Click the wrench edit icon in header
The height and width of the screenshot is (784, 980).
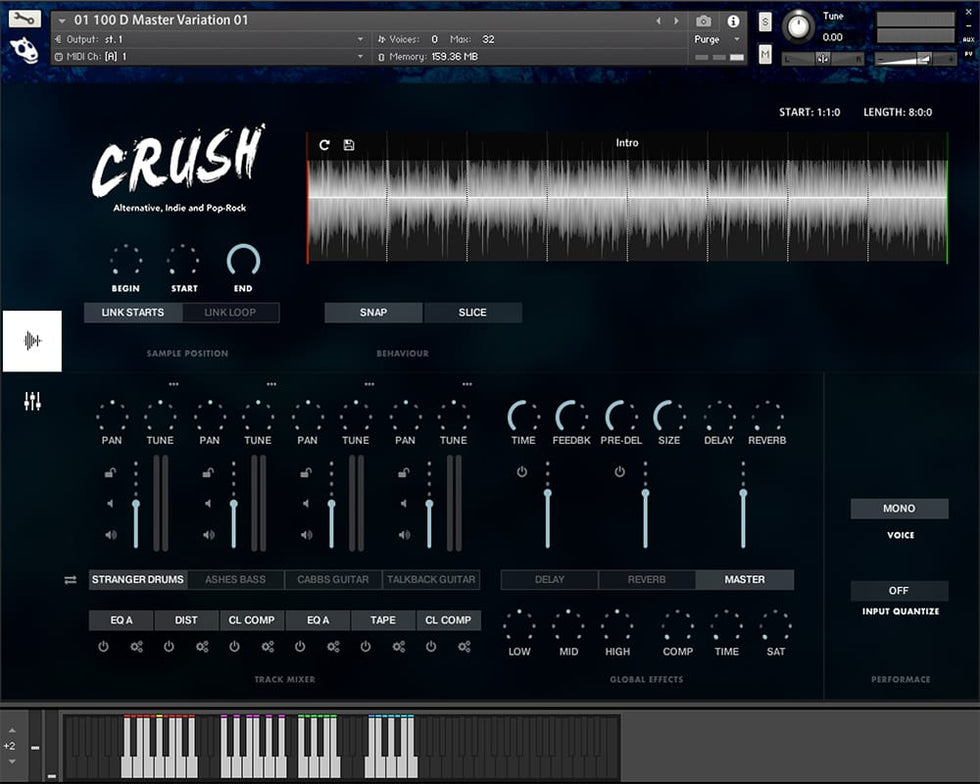click(24, 19)
